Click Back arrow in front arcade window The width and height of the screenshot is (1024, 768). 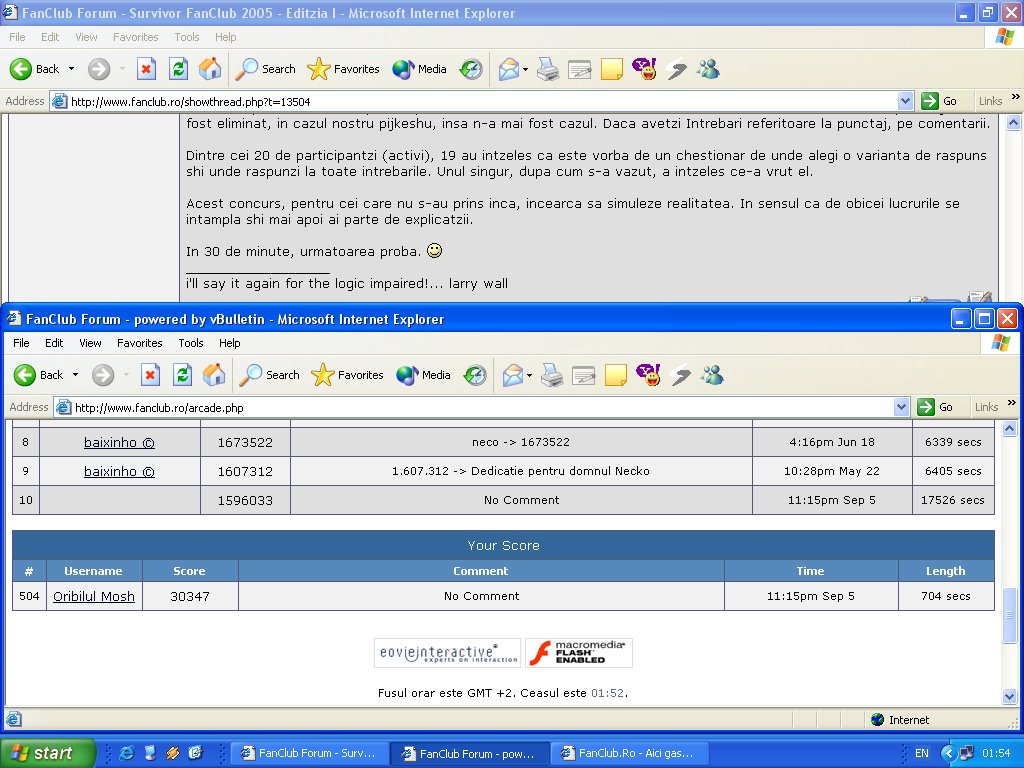[x=25, y=375]
